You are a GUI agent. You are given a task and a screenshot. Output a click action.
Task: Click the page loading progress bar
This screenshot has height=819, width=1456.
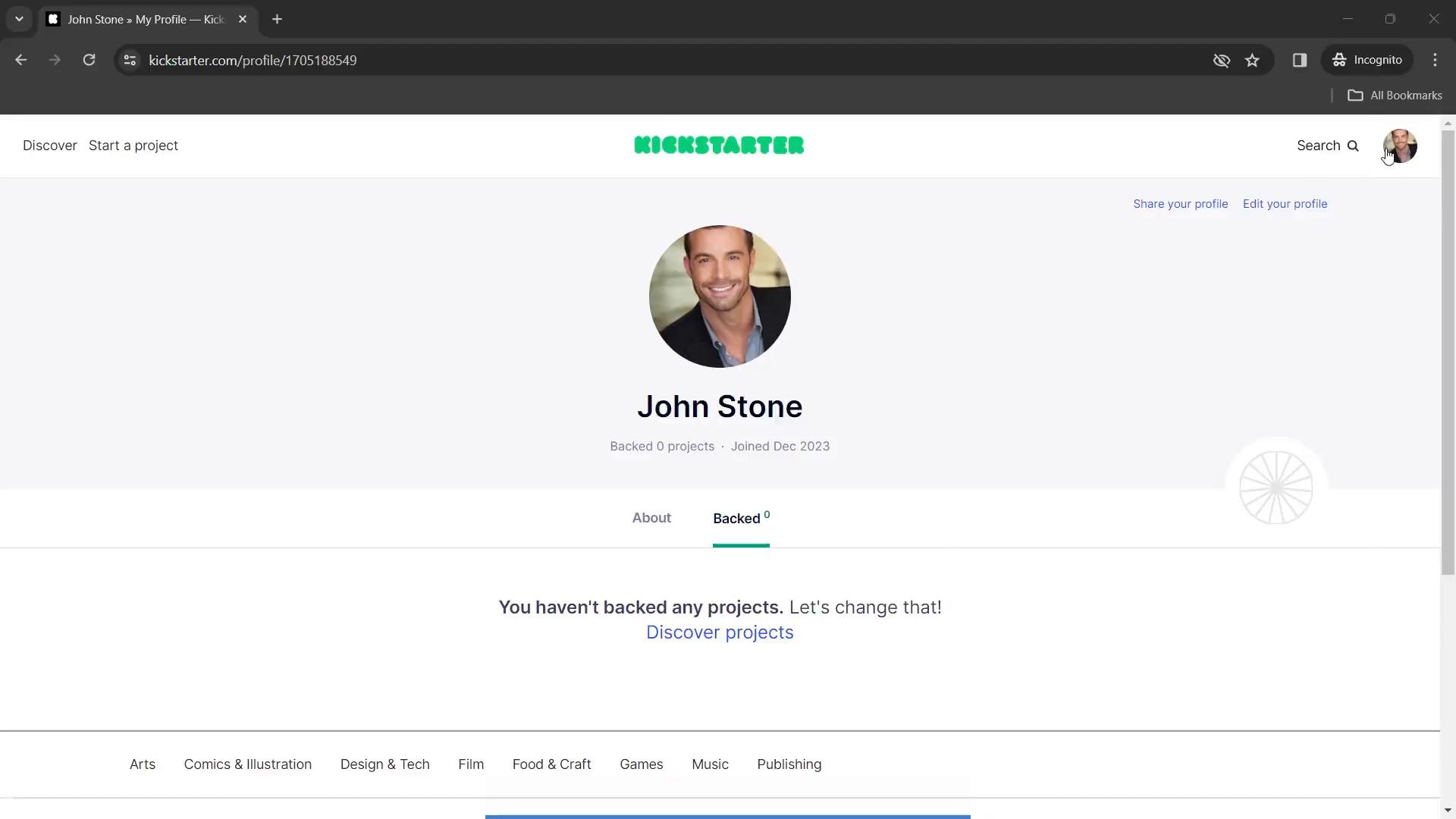(x=728, y=816)
